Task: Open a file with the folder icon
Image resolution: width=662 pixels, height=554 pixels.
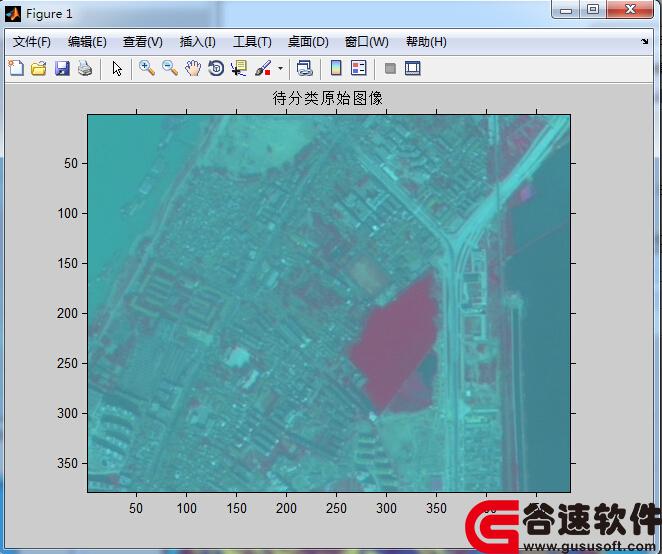Action: pos(39,68)
